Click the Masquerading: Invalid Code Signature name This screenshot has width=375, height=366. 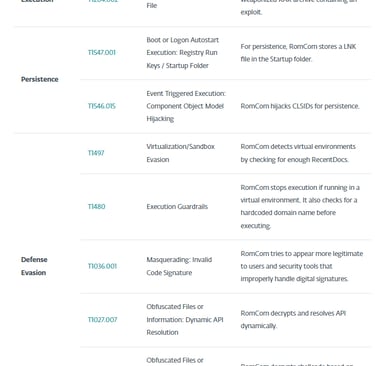pyautogui.click(x=179, y=266)
